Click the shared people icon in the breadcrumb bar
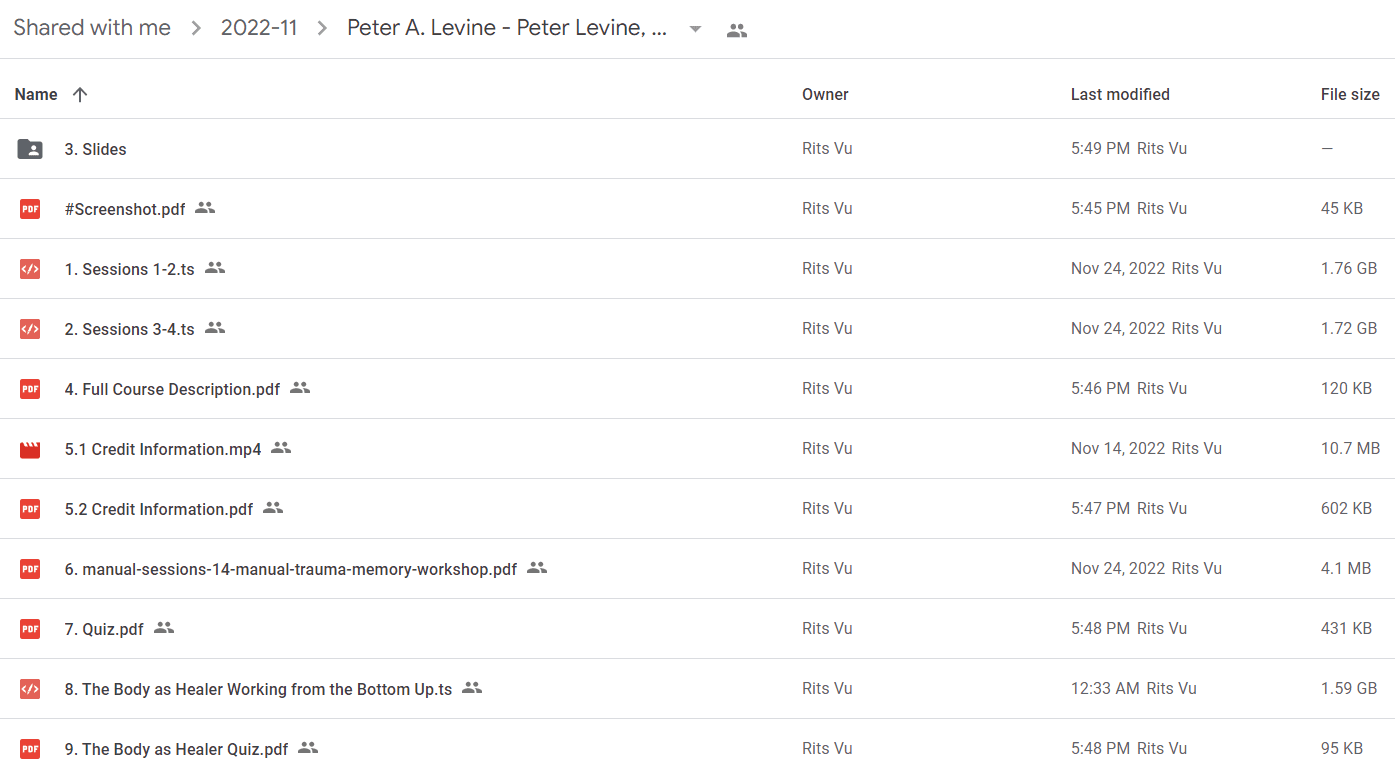This screenshot has height=775, width=1395. 737,30
